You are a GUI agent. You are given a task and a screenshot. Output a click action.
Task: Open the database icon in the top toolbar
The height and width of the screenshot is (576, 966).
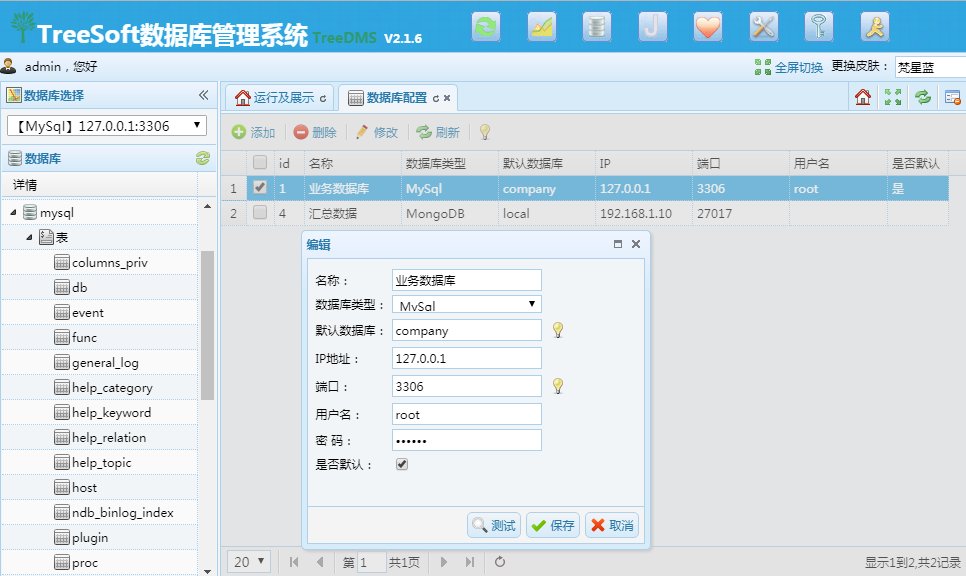click(x=597, y=27)
